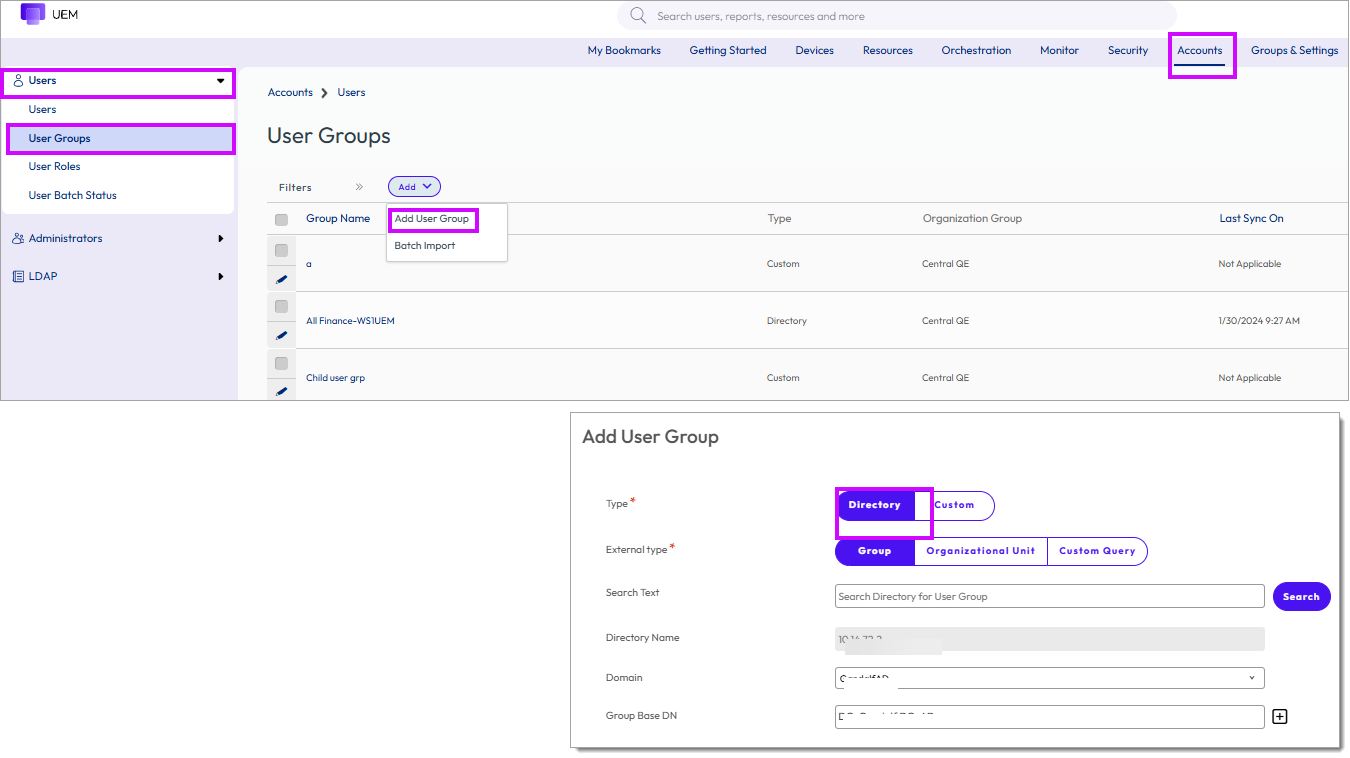Sort by Last Sync On column
Viewport: 1350px width, 758px height.
coord(1251,219)
